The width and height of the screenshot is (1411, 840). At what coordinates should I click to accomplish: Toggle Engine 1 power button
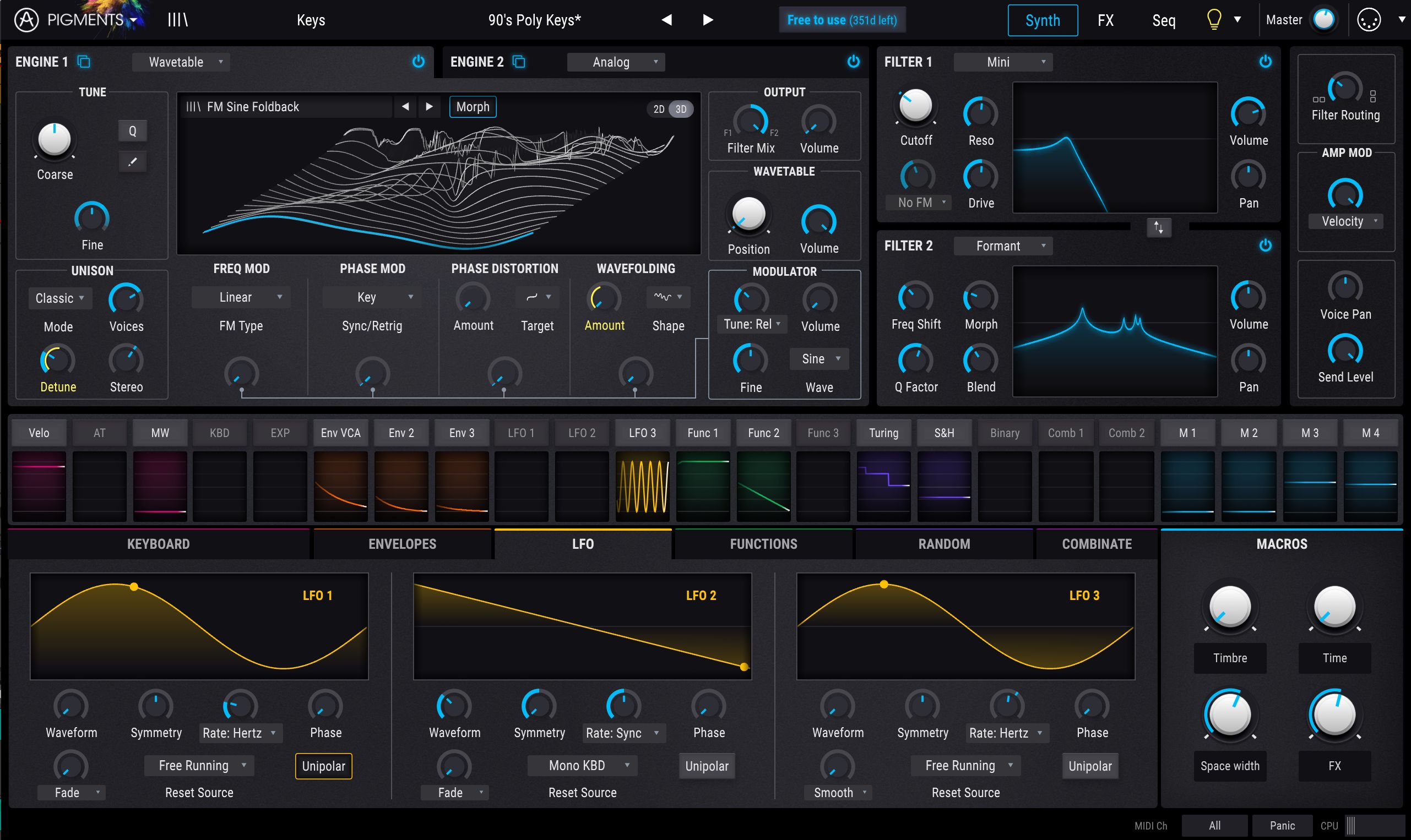(x=419, y=61)
